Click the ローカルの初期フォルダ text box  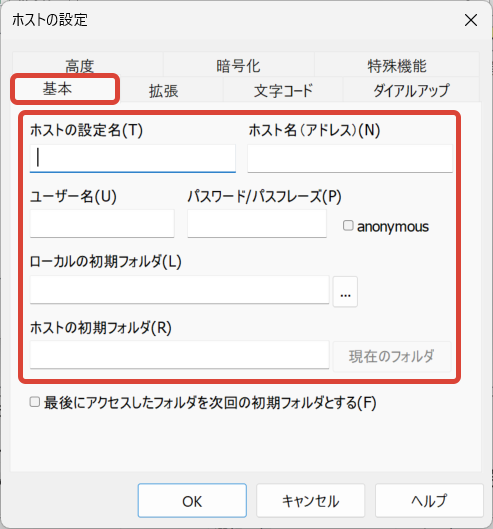coord(180,289)
